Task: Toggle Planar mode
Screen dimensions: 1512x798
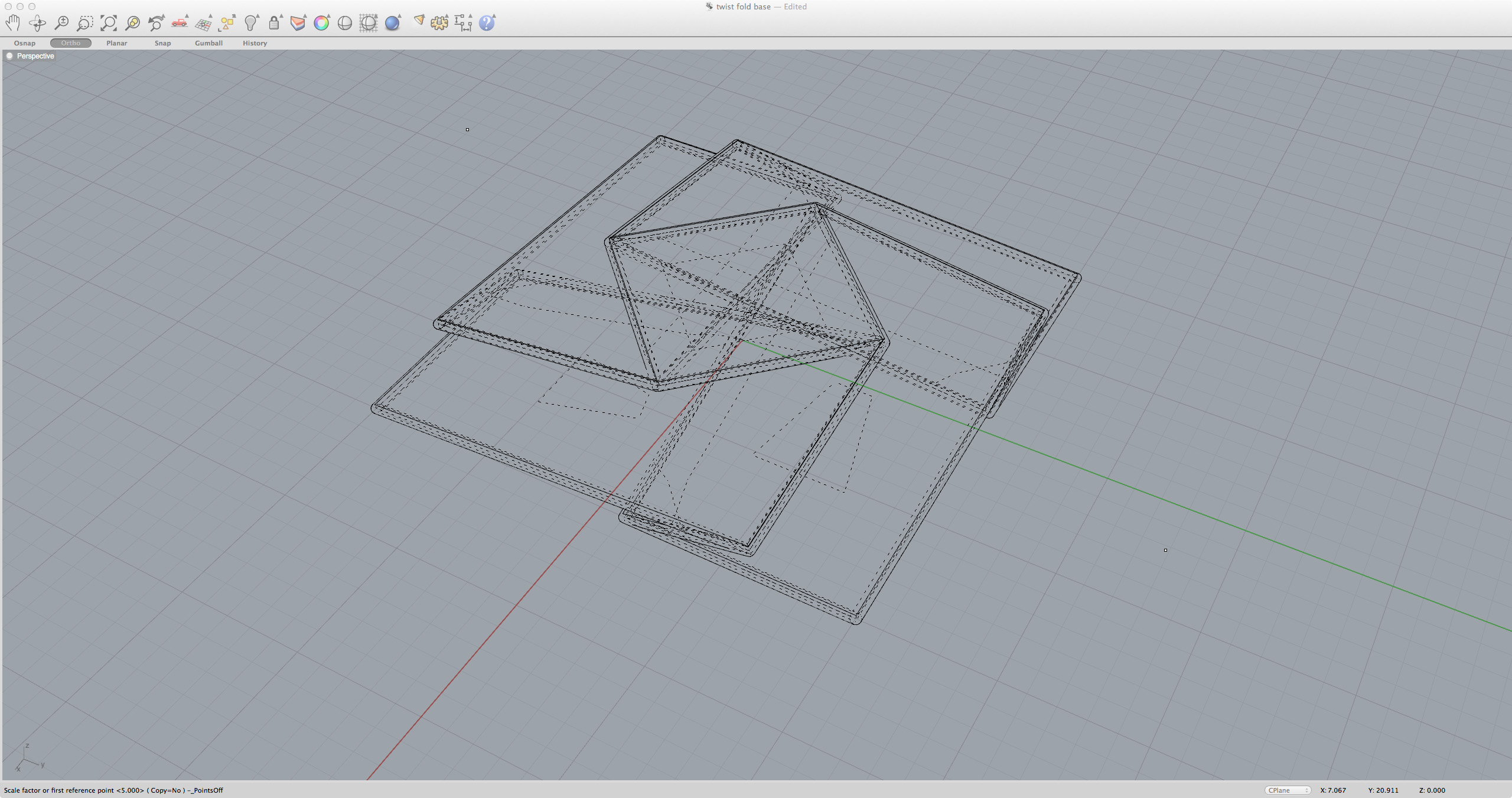Action: pyautogui.click(x=117, y=43)
